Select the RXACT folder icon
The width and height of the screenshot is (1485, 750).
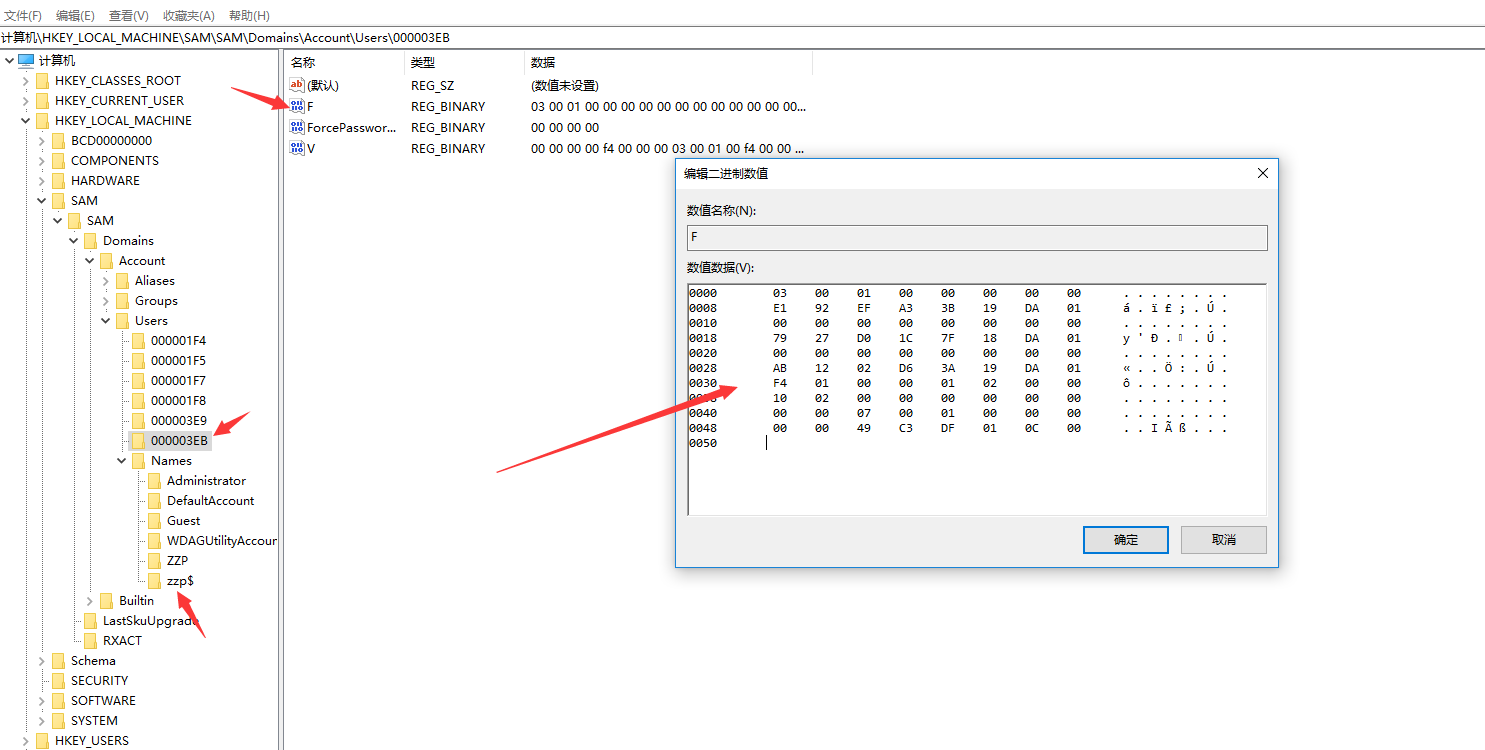(90, 640)
